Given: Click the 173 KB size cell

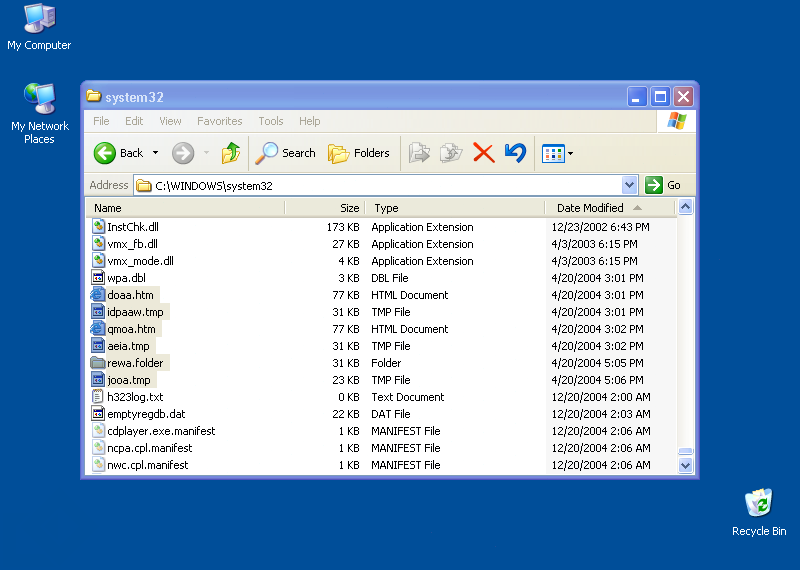Looking at the screenshot, I should point(343,227).
